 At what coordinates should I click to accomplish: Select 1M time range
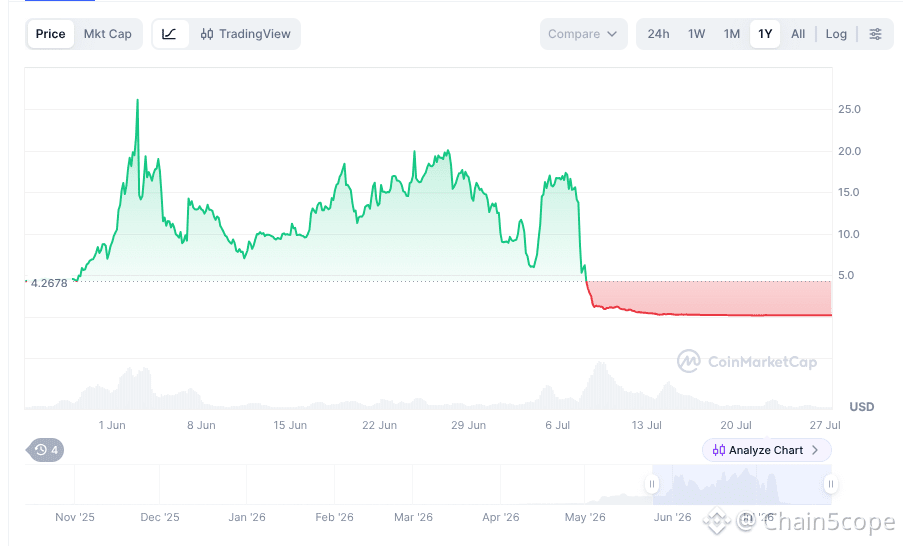pyautogui.click(x=731, y=34)
